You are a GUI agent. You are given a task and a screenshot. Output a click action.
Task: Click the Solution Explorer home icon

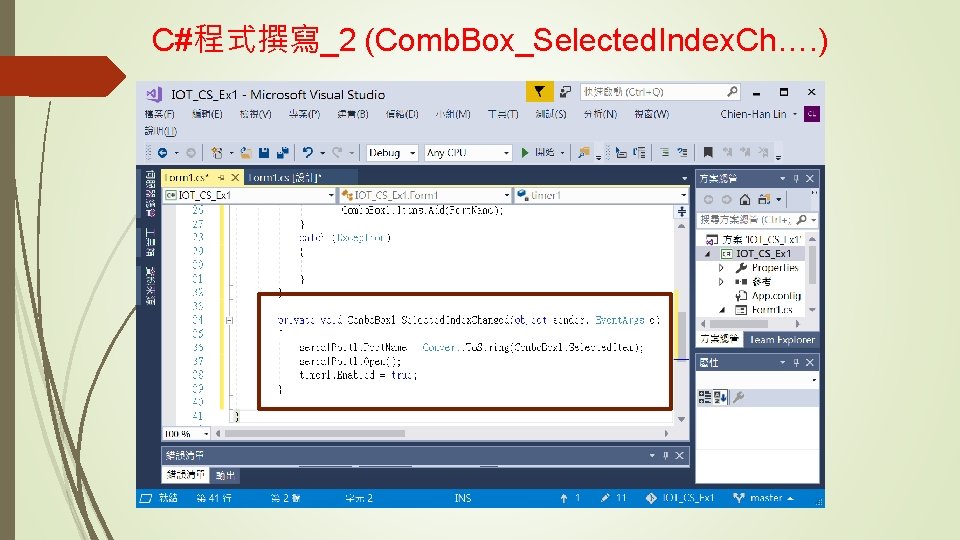[x=744, y=200]
